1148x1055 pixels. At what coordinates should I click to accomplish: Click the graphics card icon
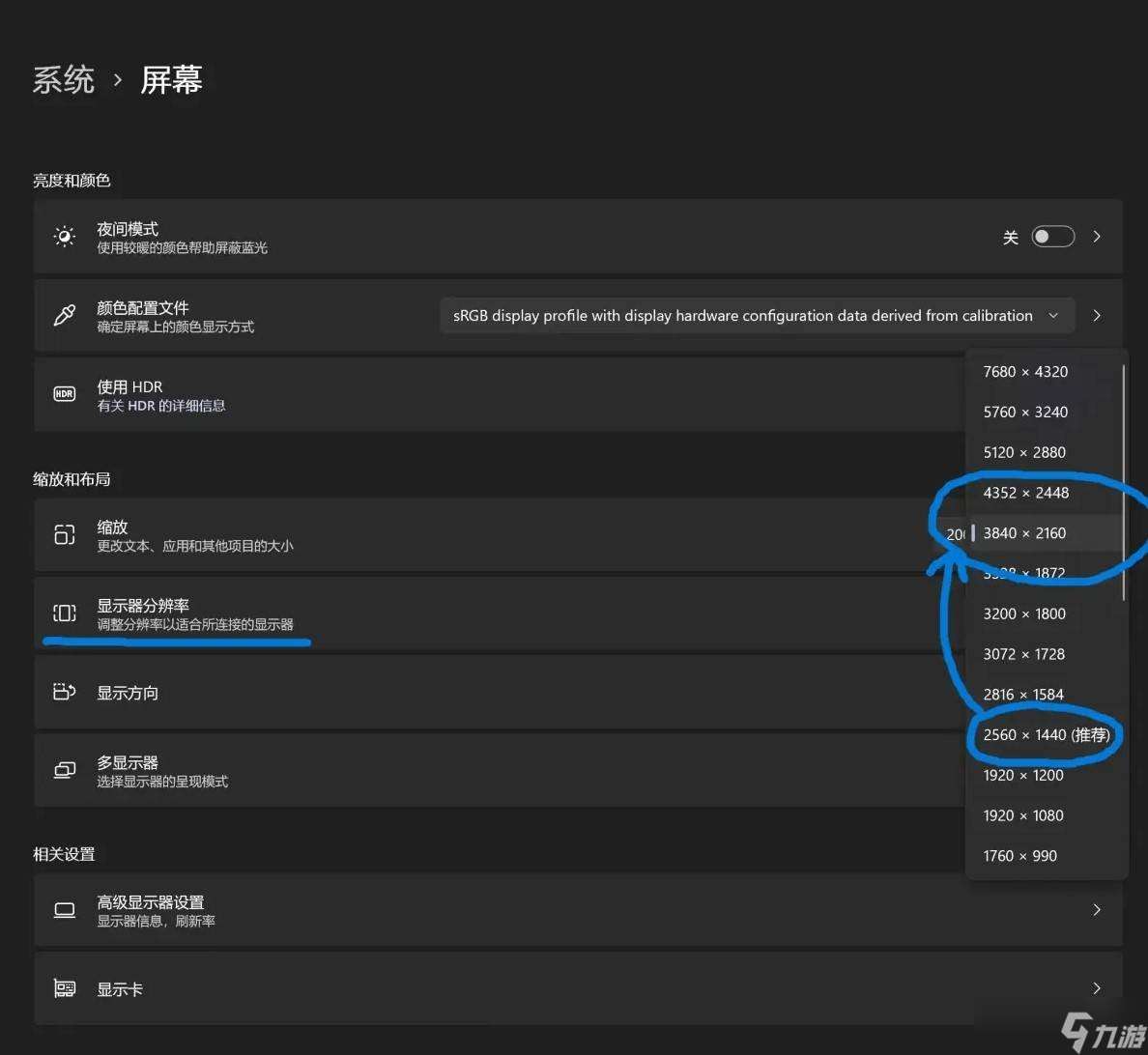(x=65, y=988)
